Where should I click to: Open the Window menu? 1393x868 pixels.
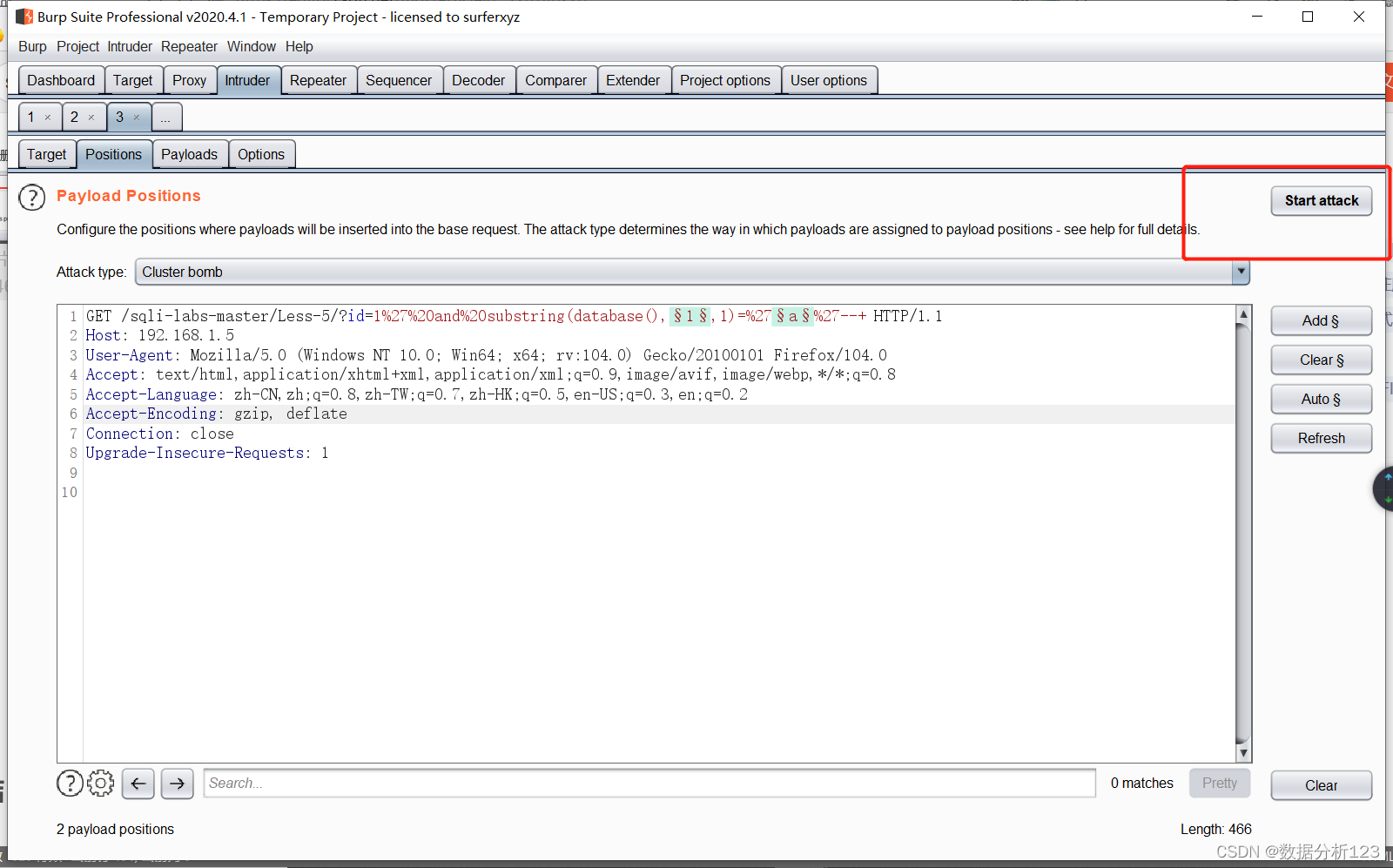pos(252,47)
